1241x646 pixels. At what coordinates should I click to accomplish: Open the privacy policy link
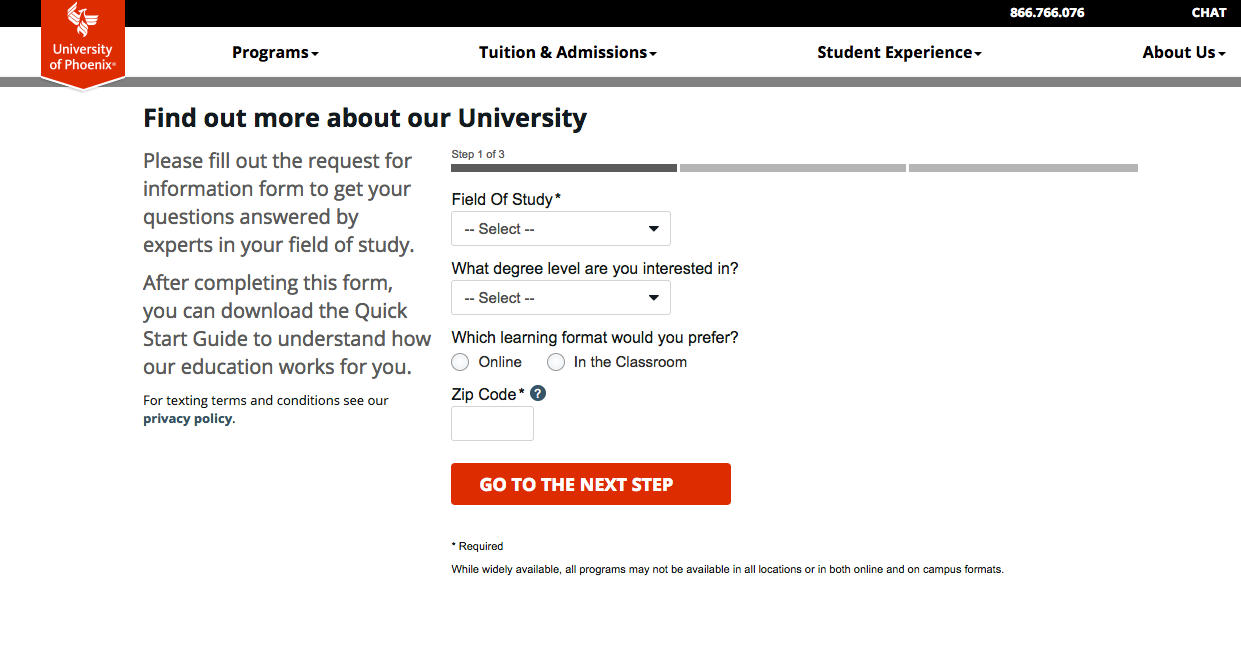(188, 419)
